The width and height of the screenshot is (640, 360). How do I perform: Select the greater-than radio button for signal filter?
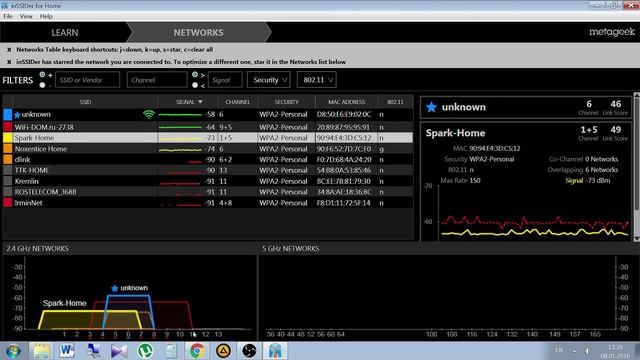coord(195,75)
